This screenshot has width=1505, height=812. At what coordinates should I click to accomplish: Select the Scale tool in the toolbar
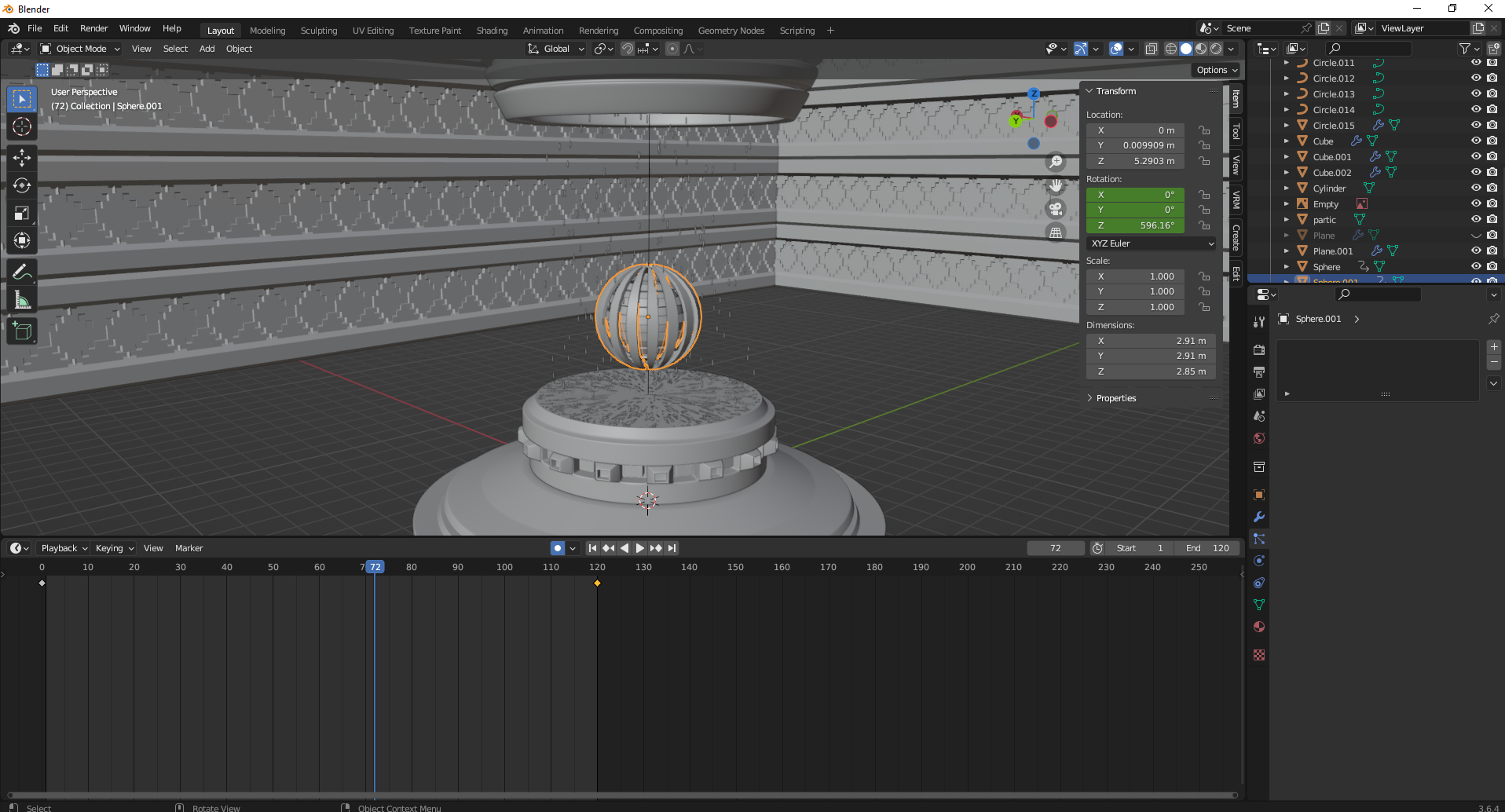point(22,214)
